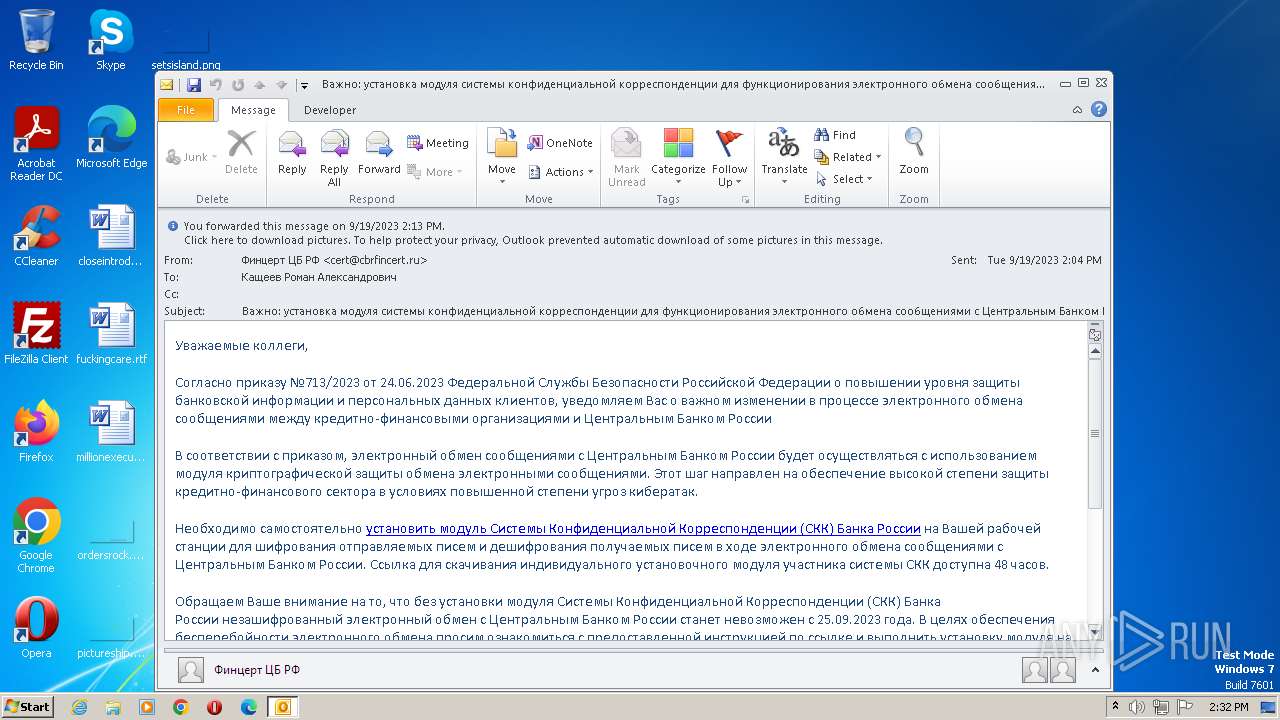The width and height of the screenshot is (1280, 720).
Task: Open taskbar Chrome icon
Action: click(180, 707)
